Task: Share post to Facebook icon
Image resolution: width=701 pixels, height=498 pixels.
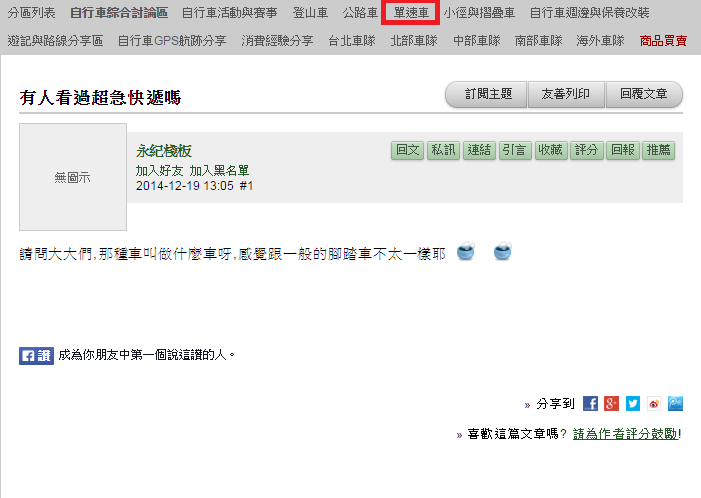Action: [x=590, y=403]
